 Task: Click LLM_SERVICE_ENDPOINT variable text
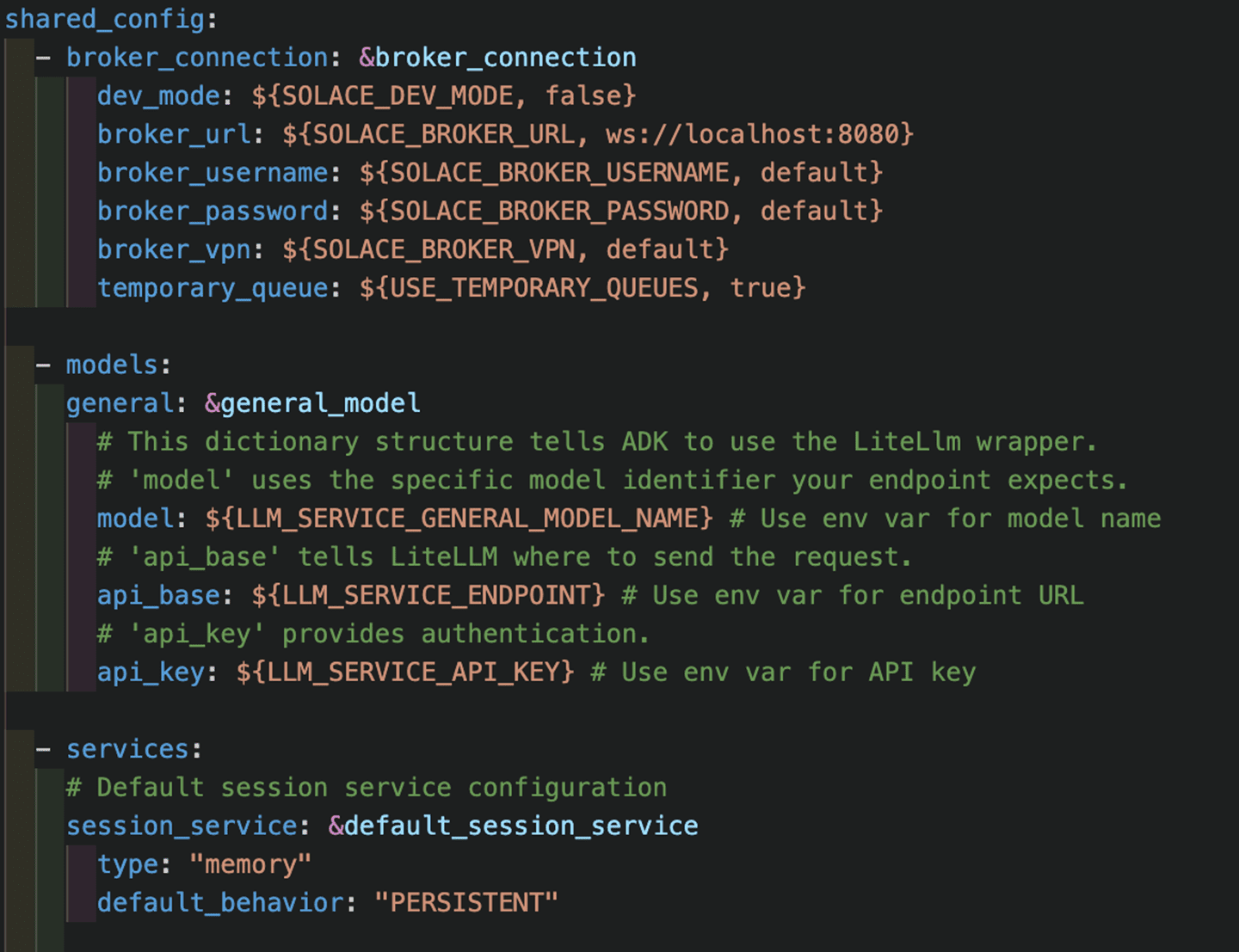point(436,595)
